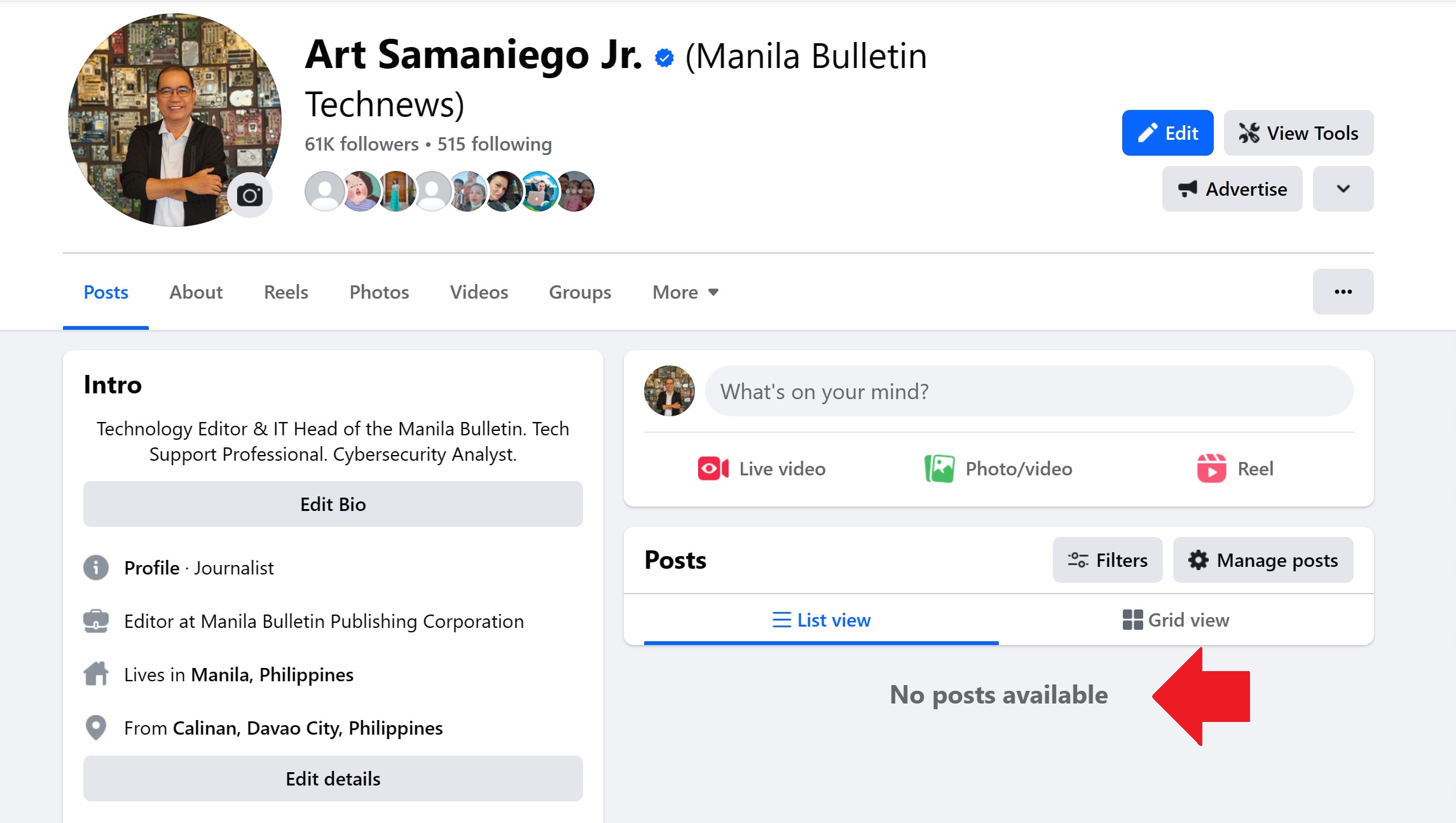1456x823 pixels.
Task: Switch to the About tab
Action: [195, 292]
